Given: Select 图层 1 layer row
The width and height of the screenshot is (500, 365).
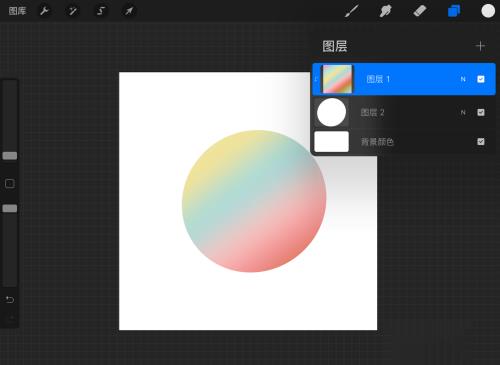Looking at the screenshot, I should coord(404,79).
